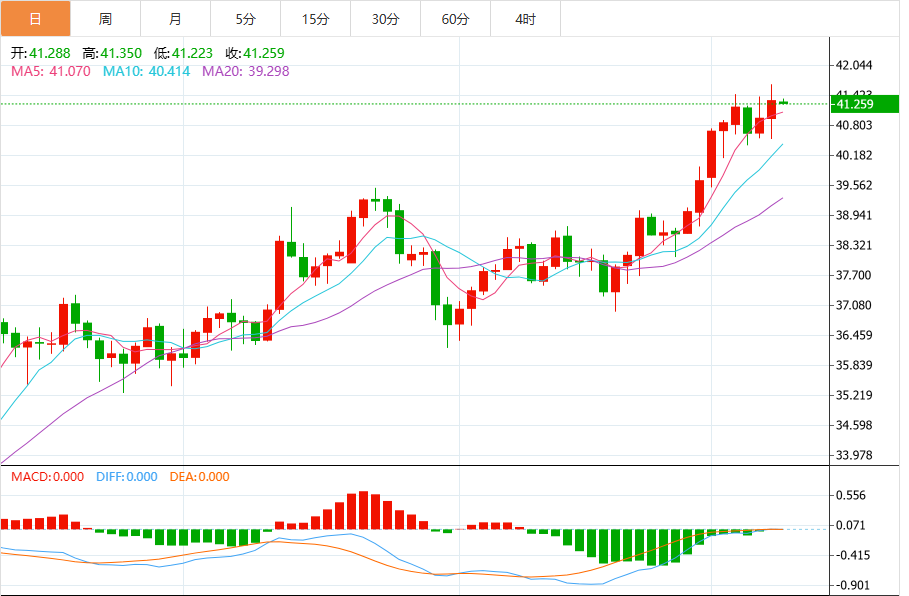Select the 日 daily timeframe tab

[x=35, y=19]
